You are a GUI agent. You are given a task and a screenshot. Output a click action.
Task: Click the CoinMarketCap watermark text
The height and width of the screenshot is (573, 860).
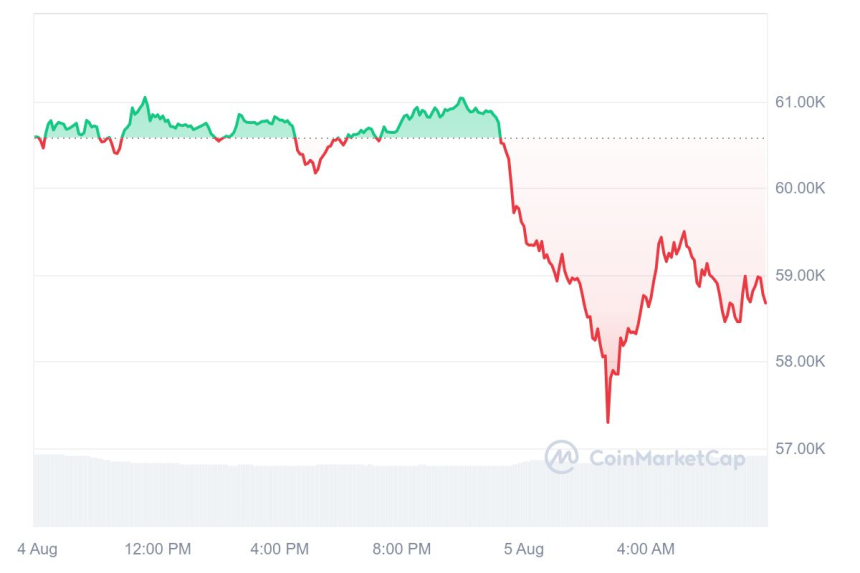click(x=667, y=458)
